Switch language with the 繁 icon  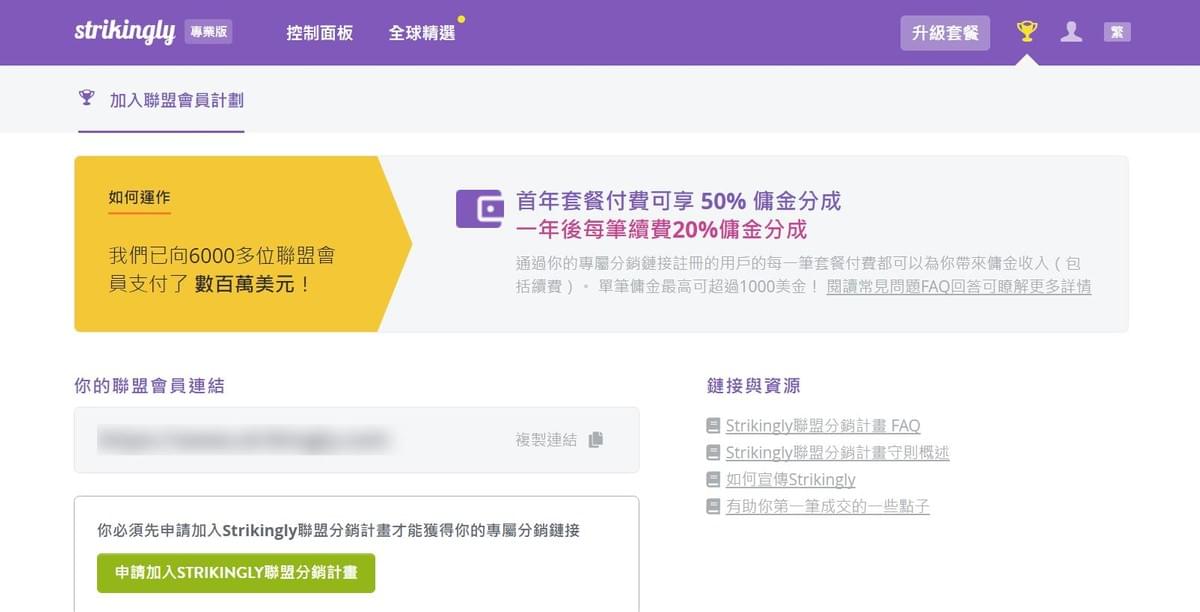[x=1117, y=32]
